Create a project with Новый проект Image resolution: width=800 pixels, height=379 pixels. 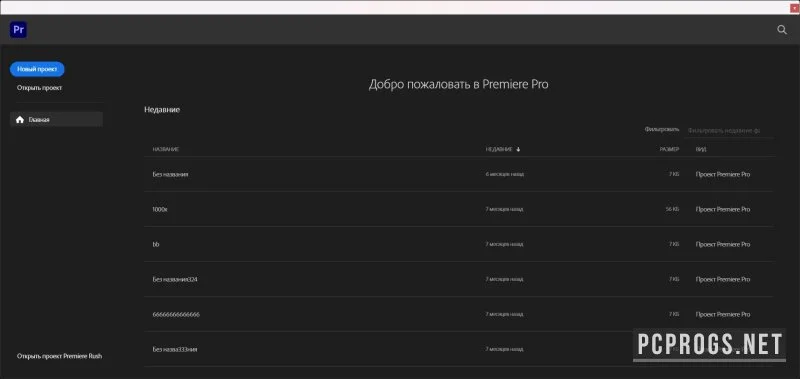pos(37,69)
